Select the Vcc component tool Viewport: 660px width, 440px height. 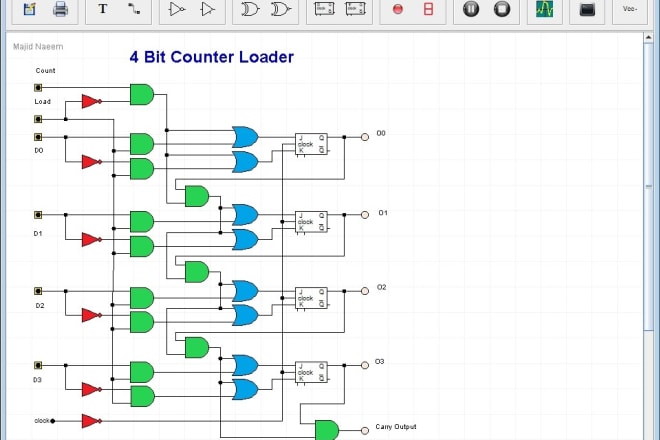[630, 8]
